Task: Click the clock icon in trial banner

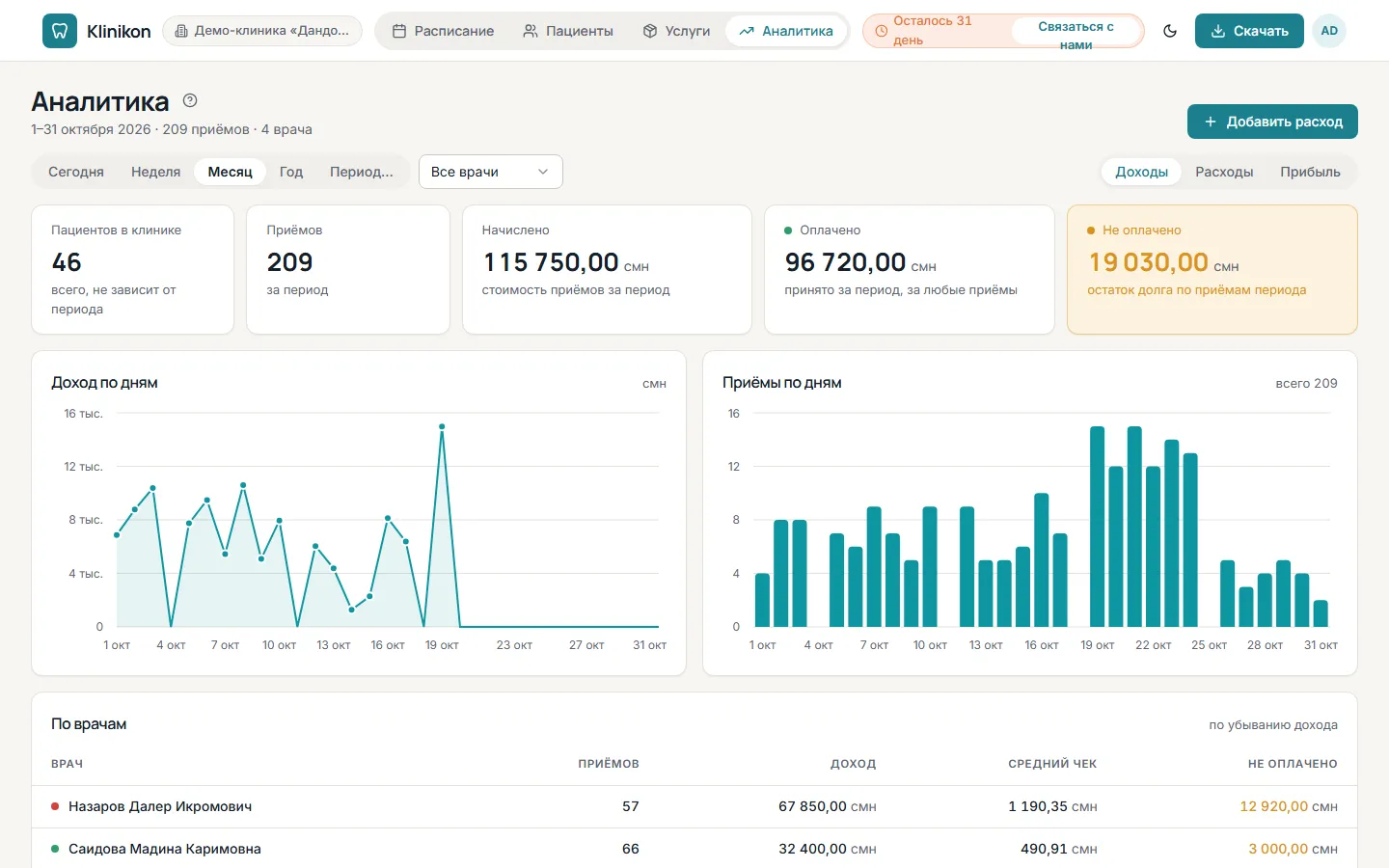Action: click(x=881, y=31)
